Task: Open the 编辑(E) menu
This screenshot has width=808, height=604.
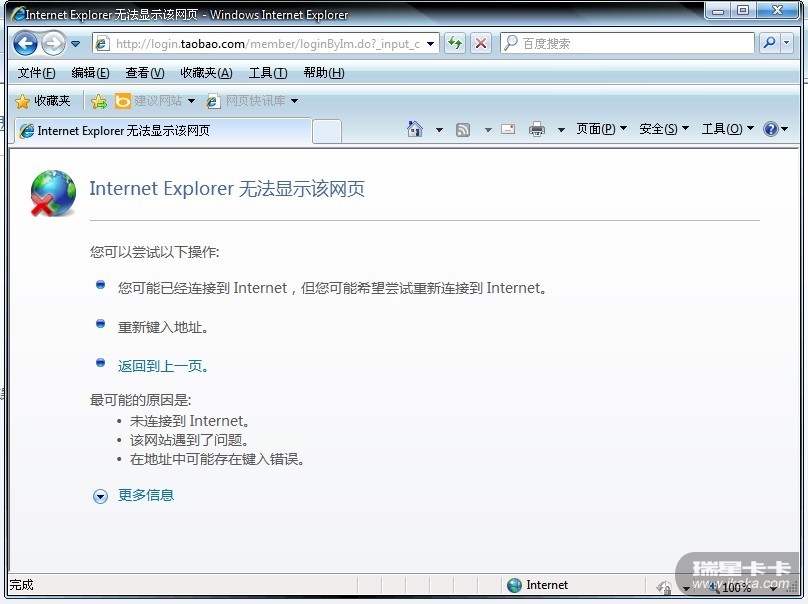Action: click(90, 73)
